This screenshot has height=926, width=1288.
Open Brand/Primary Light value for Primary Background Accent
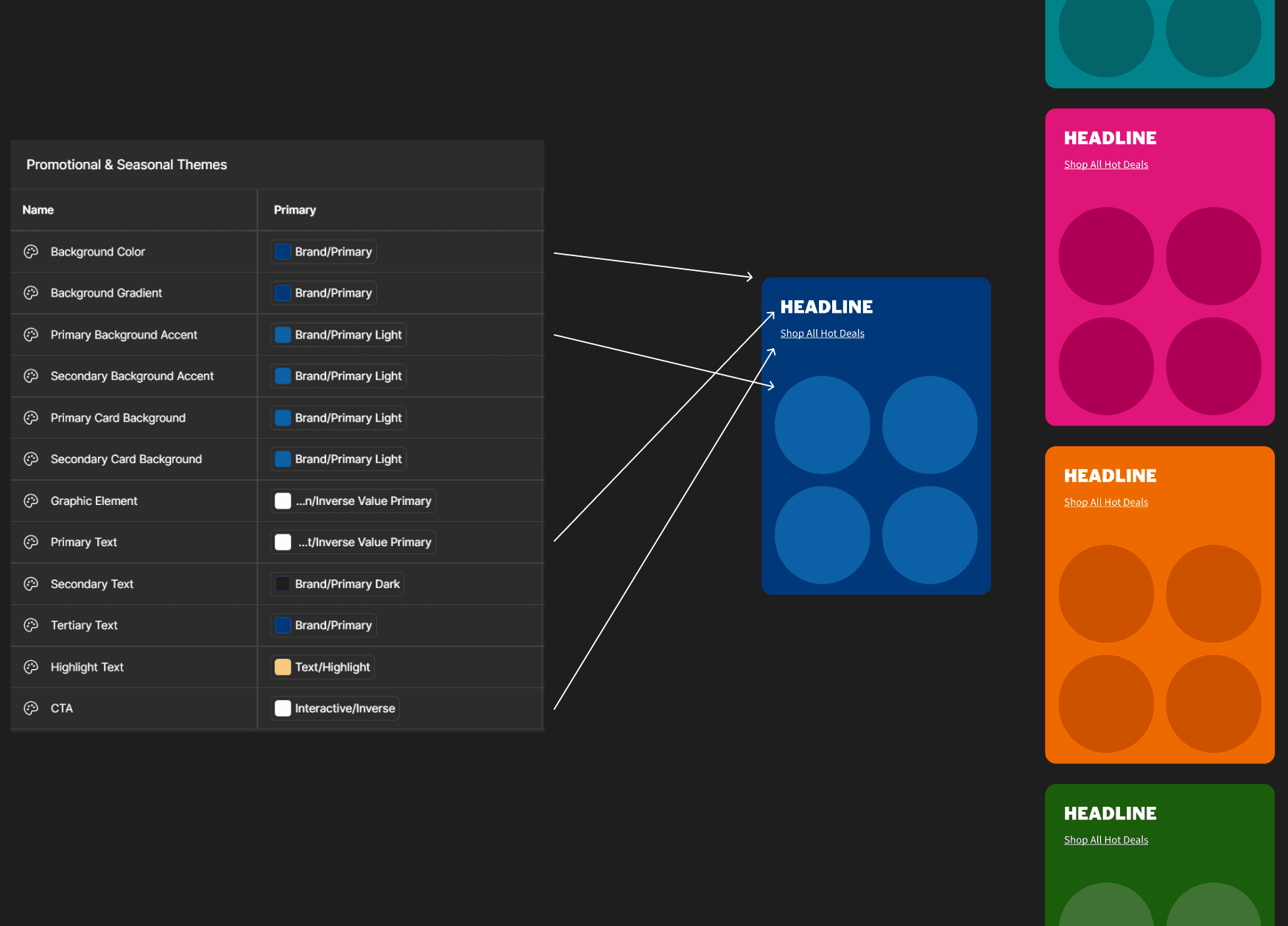coord(339,335)
